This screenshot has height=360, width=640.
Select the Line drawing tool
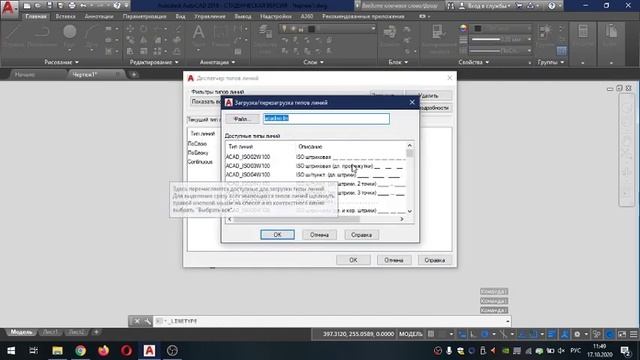(x=13, y=32)
